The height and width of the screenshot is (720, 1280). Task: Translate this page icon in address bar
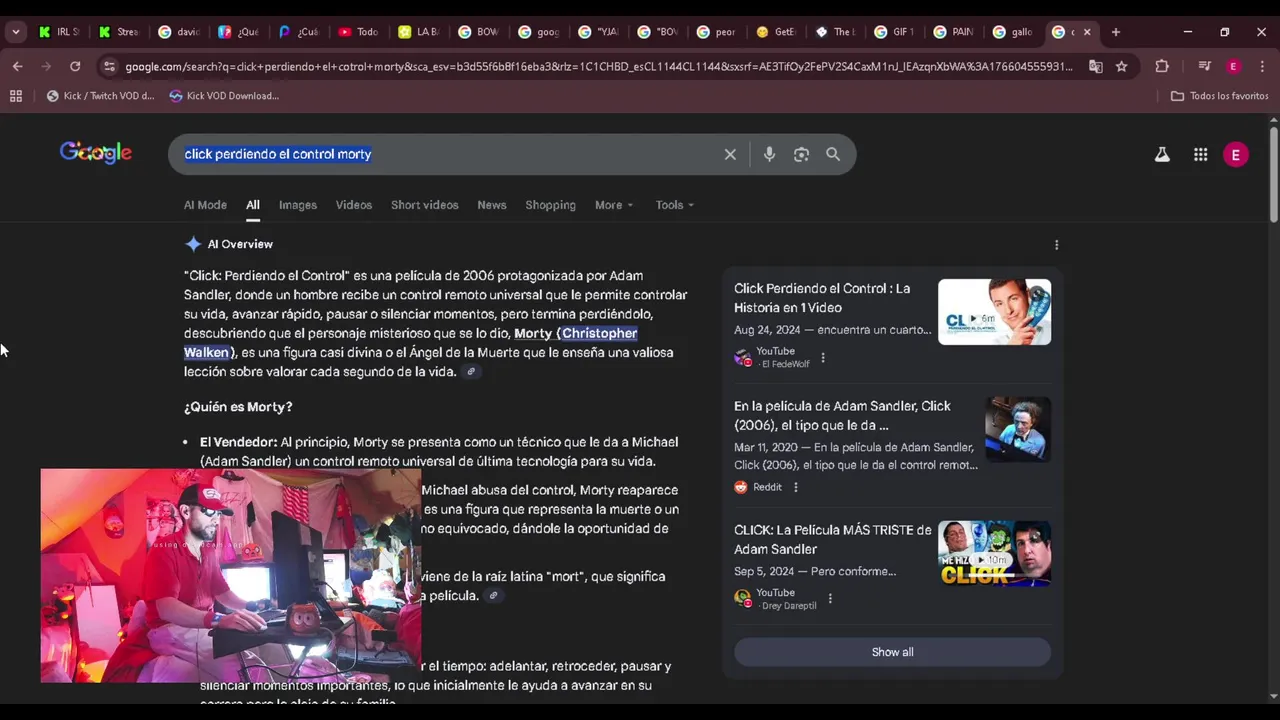(x=1096, y=67)
